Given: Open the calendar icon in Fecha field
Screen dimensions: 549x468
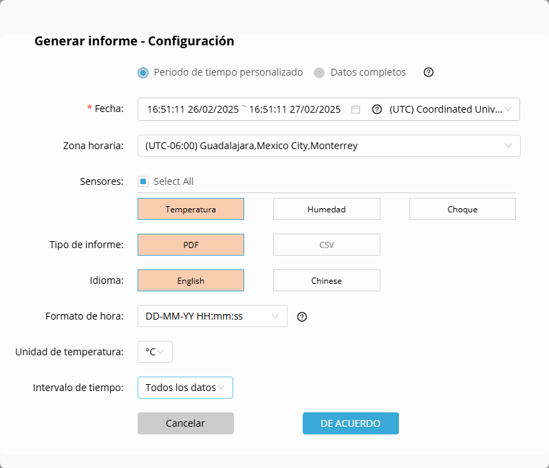Looking at the screenshot, I should [355, 110].
